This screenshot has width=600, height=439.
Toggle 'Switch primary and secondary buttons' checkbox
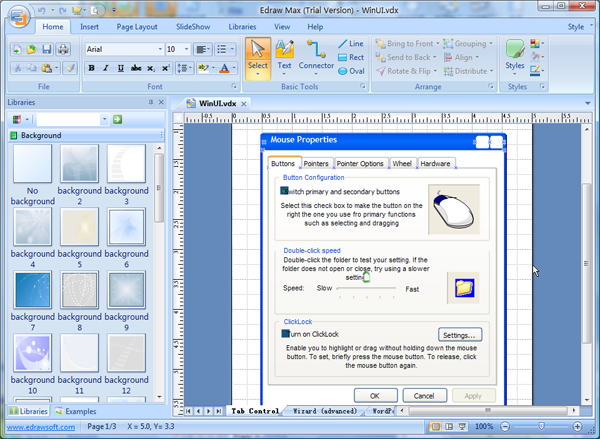tap(285, 190)
